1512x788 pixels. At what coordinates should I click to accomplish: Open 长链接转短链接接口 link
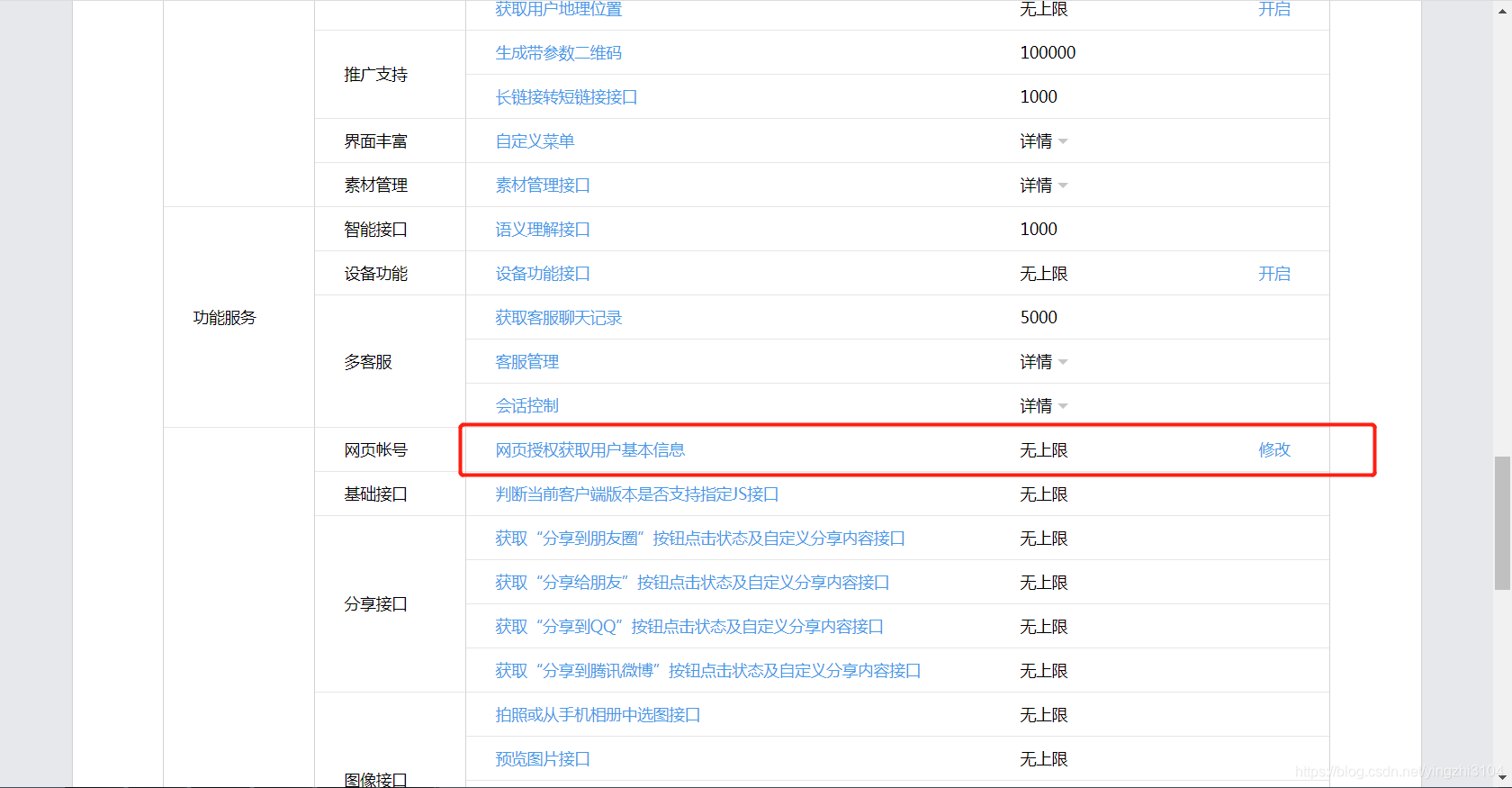(x=566, y=97)
